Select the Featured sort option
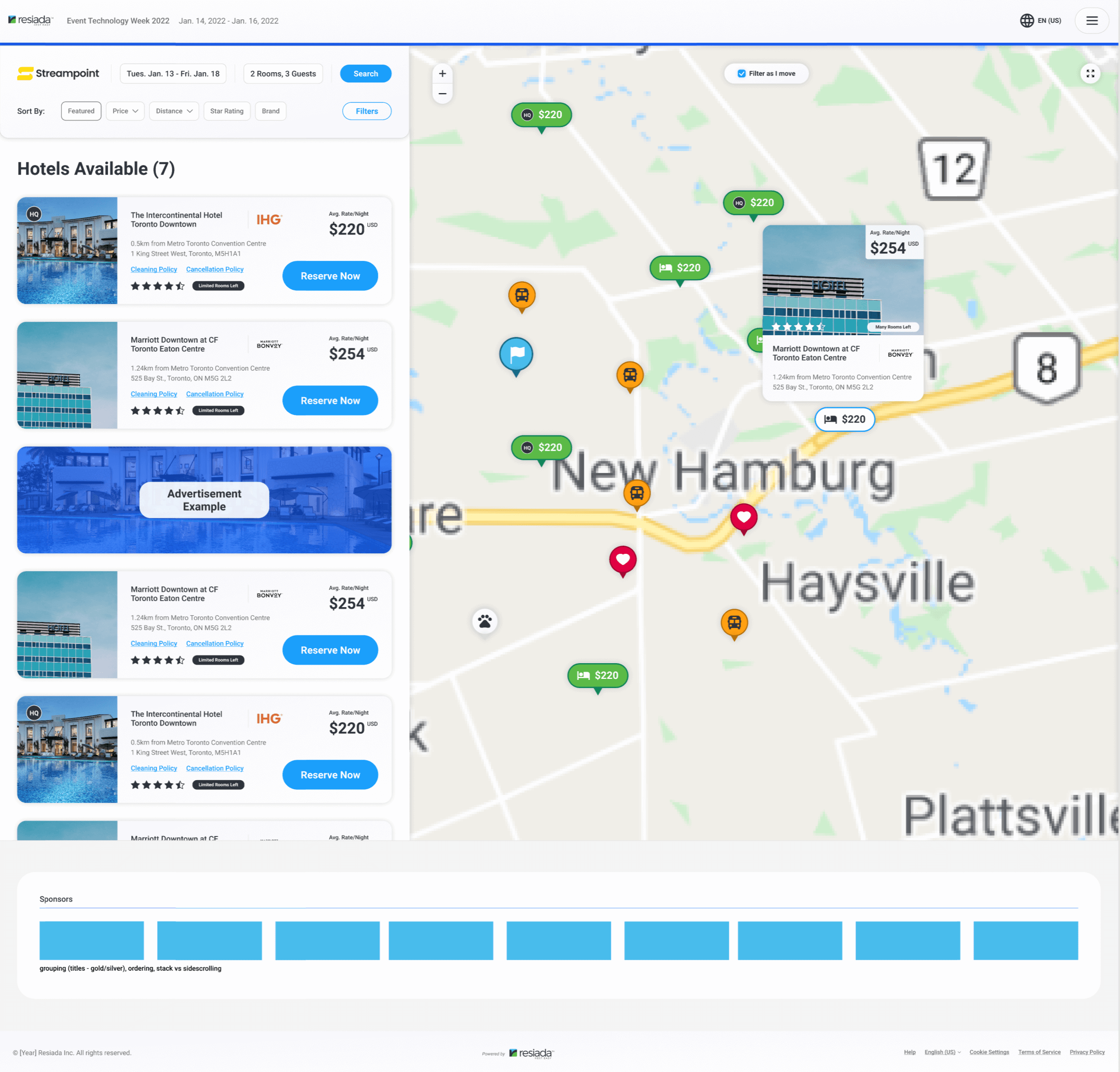Viewport: 1120px width, 1072px height. 81,111
